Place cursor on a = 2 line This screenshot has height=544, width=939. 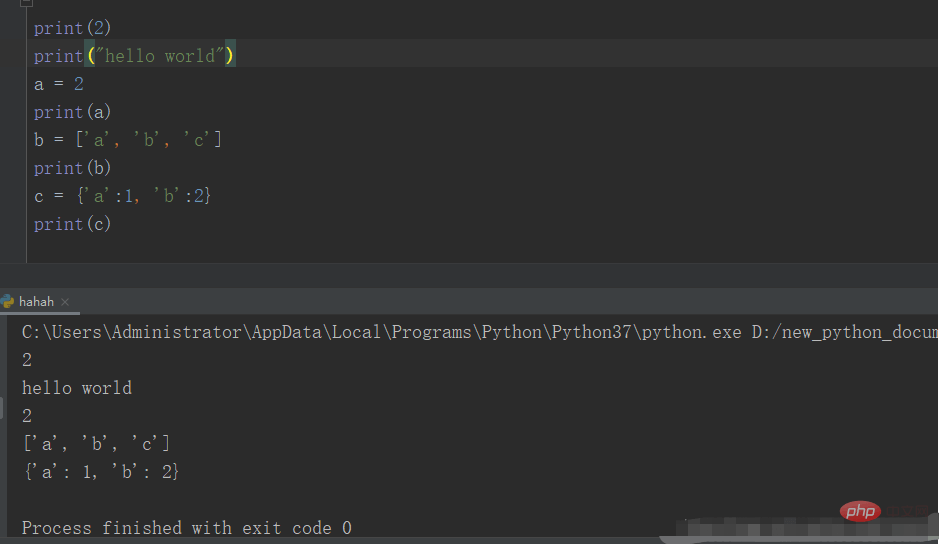pyautogui.click(x=59, y=84)
